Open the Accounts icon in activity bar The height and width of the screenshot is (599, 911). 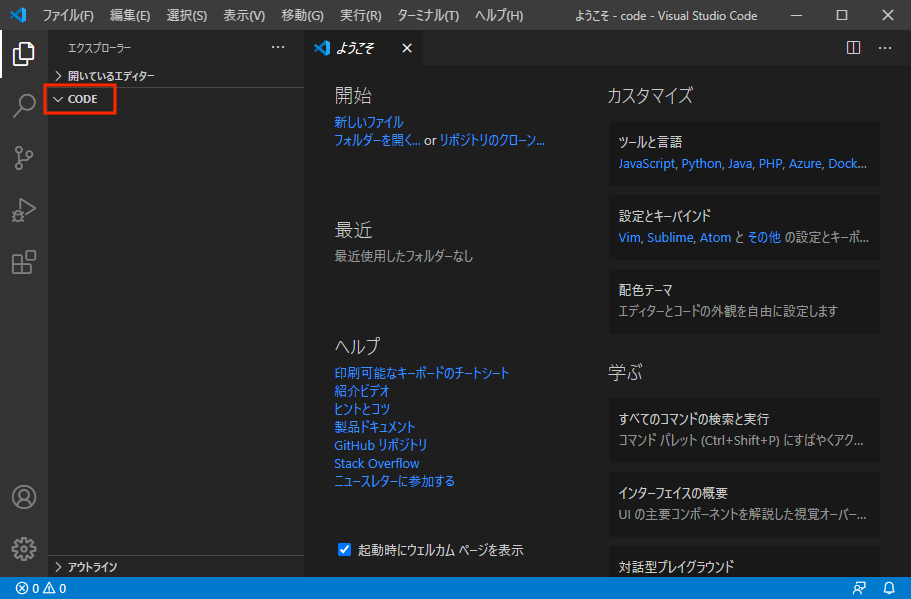(x=24, y=497)
